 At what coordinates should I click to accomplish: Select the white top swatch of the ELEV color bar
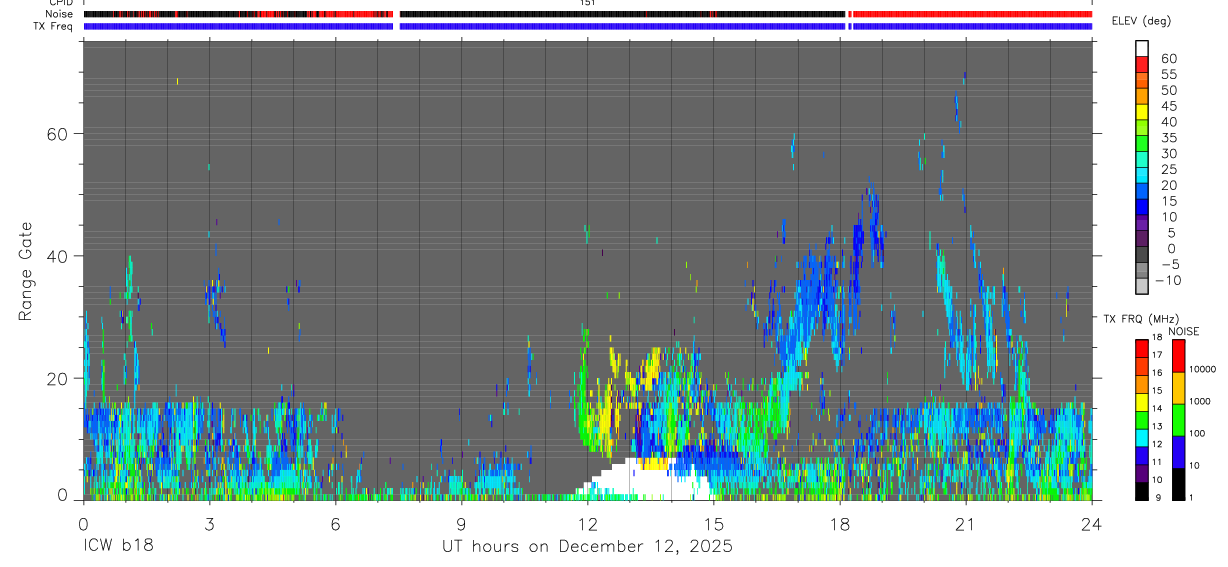(x=1142, y=48)
